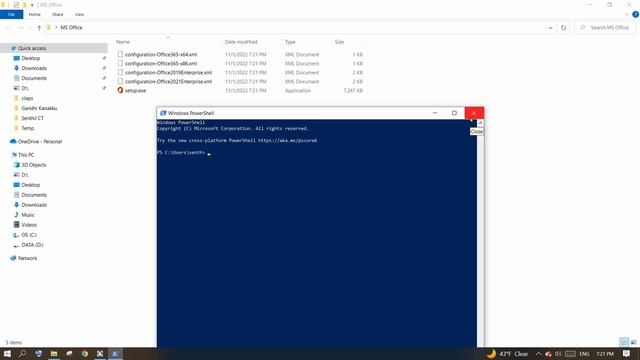Screen dimensions: 640x360
Task: Open the Share ribbon tab
Action: coord(58,14)
